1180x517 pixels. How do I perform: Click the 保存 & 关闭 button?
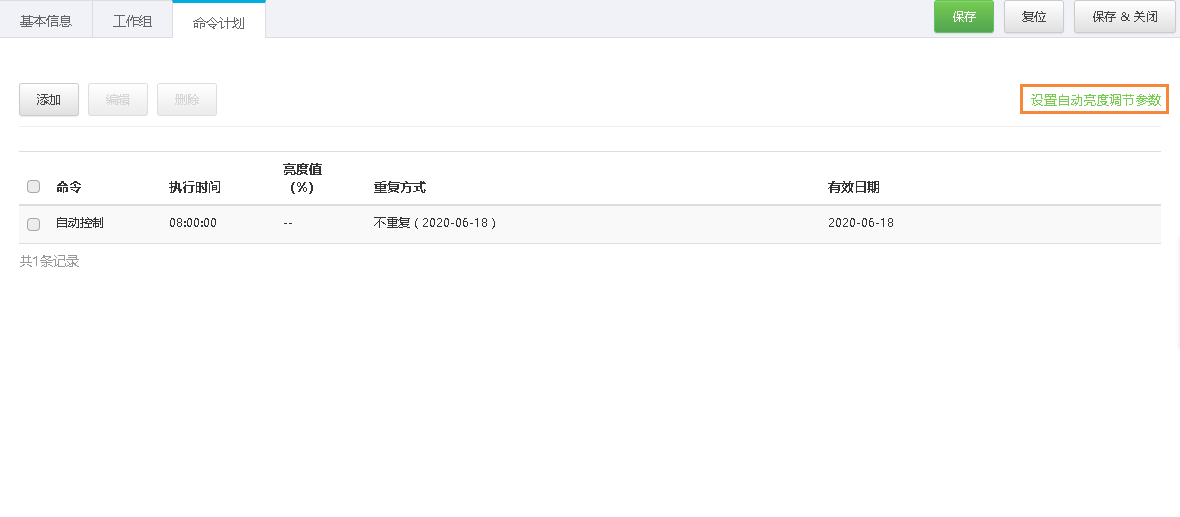[x=1124, y=17]
